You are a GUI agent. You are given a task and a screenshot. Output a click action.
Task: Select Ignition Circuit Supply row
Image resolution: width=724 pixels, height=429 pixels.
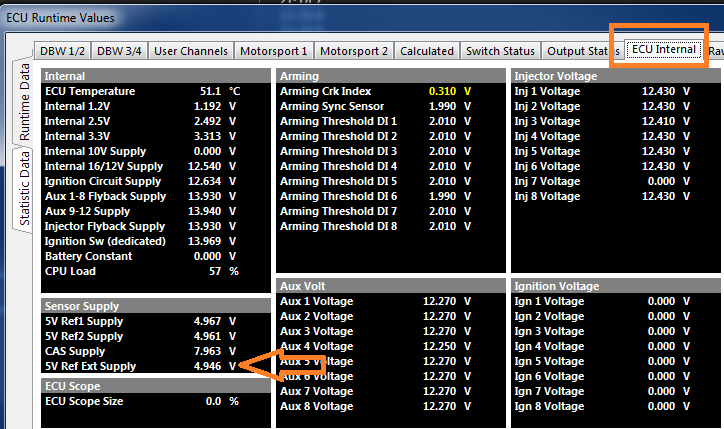[156, 181]
